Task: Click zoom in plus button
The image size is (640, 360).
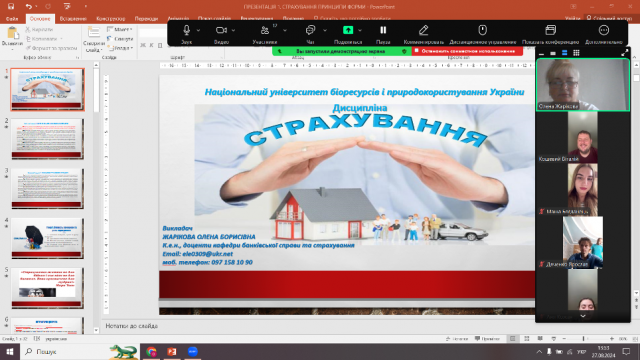Action: click(611, 339)
